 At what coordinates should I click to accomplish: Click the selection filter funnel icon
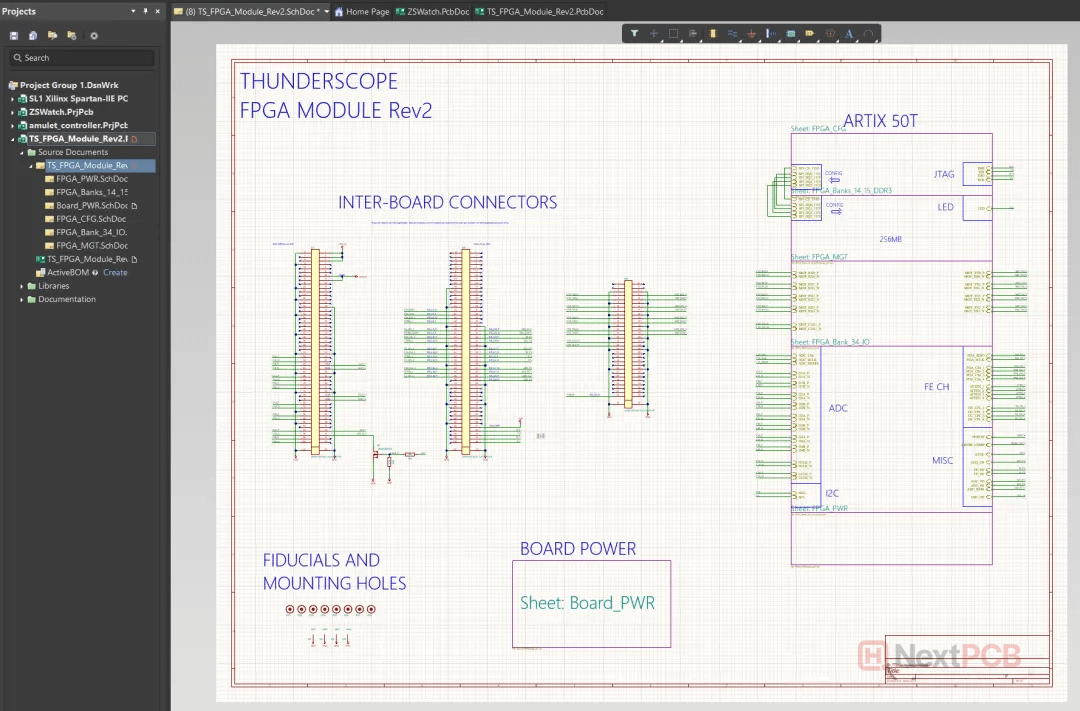[x=634, y=33]
